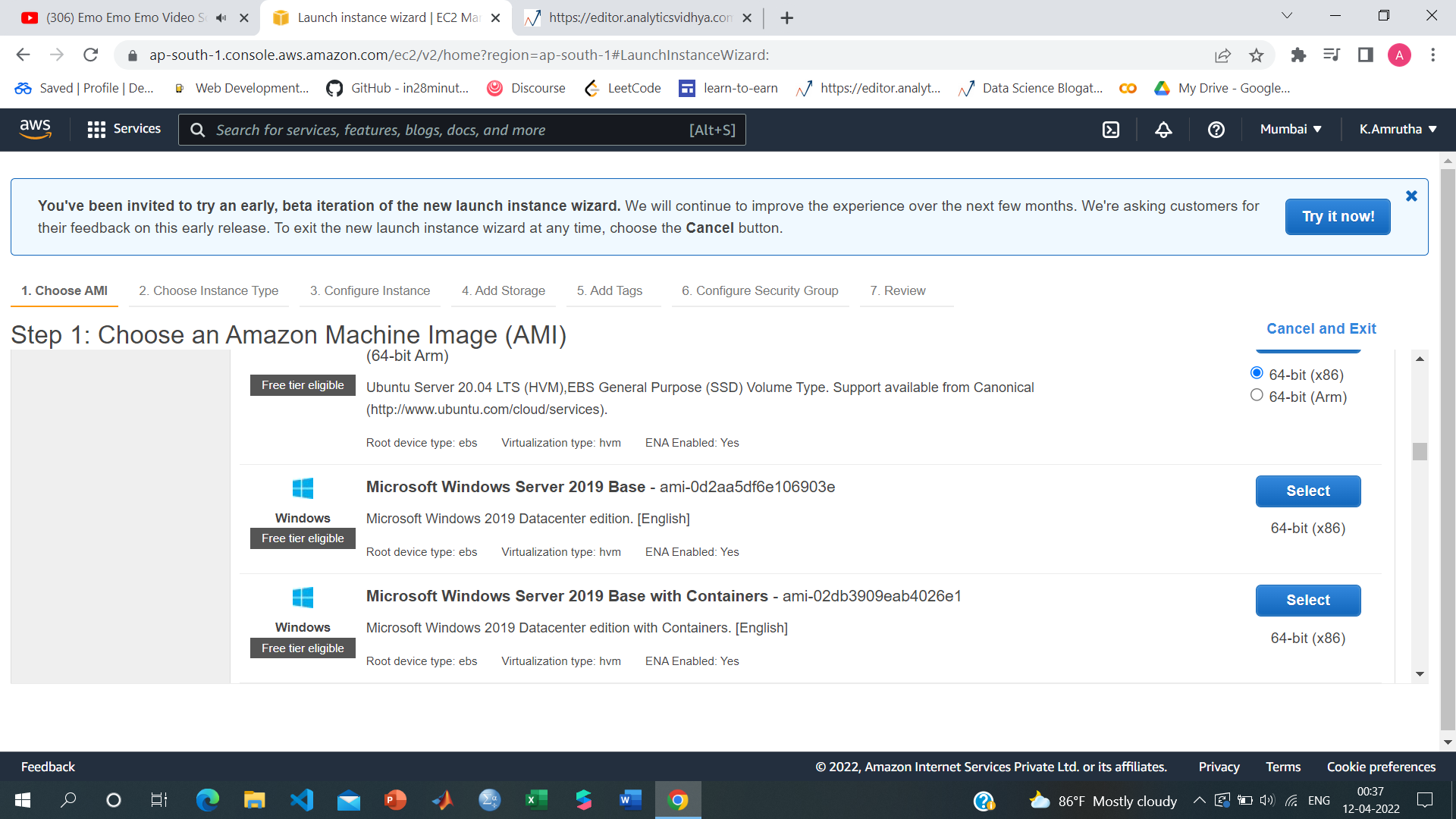Toggle Chrome side panel icon

pos(1366,55)
